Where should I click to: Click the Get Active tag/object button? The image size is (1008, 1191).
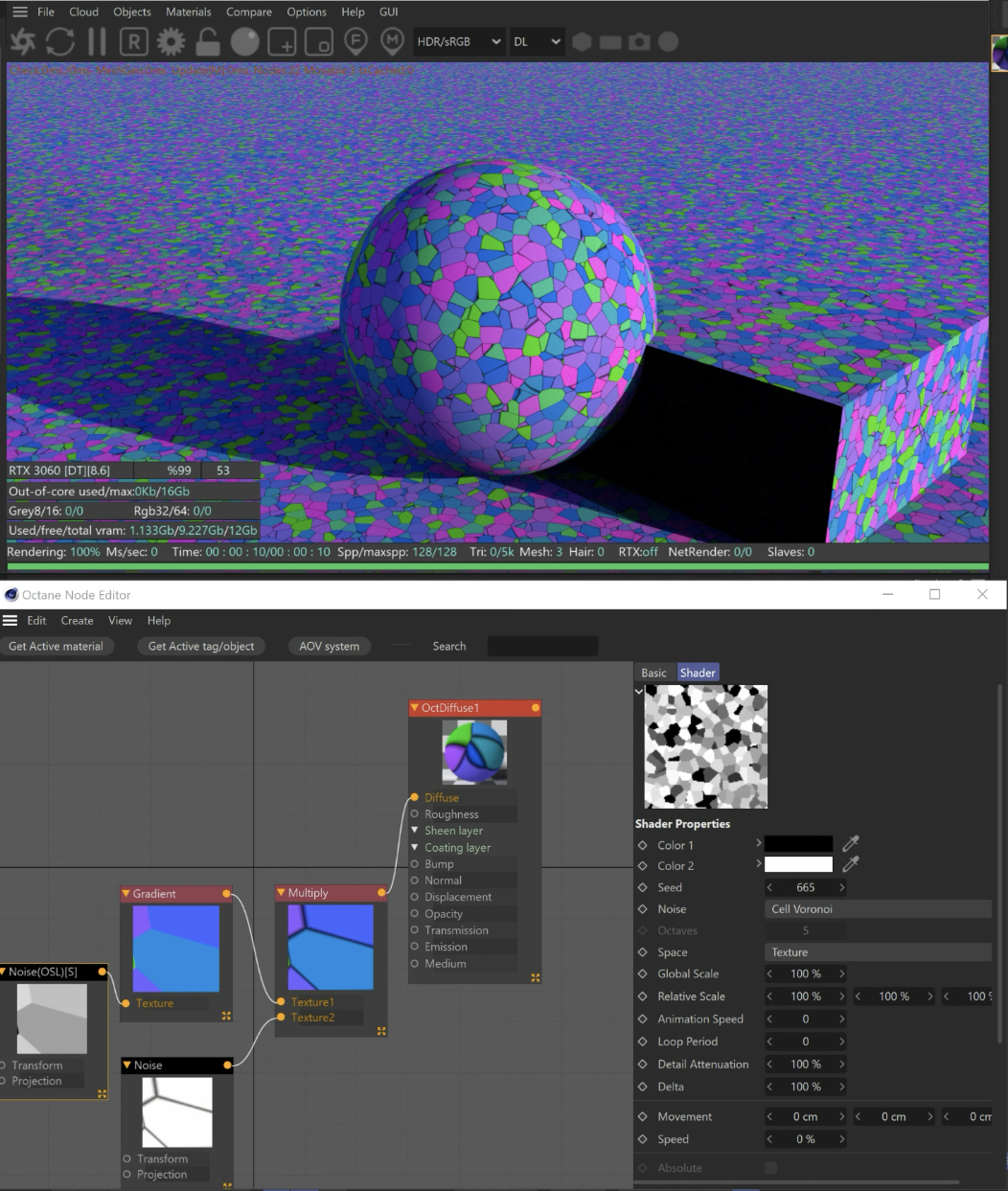(201, 646)
